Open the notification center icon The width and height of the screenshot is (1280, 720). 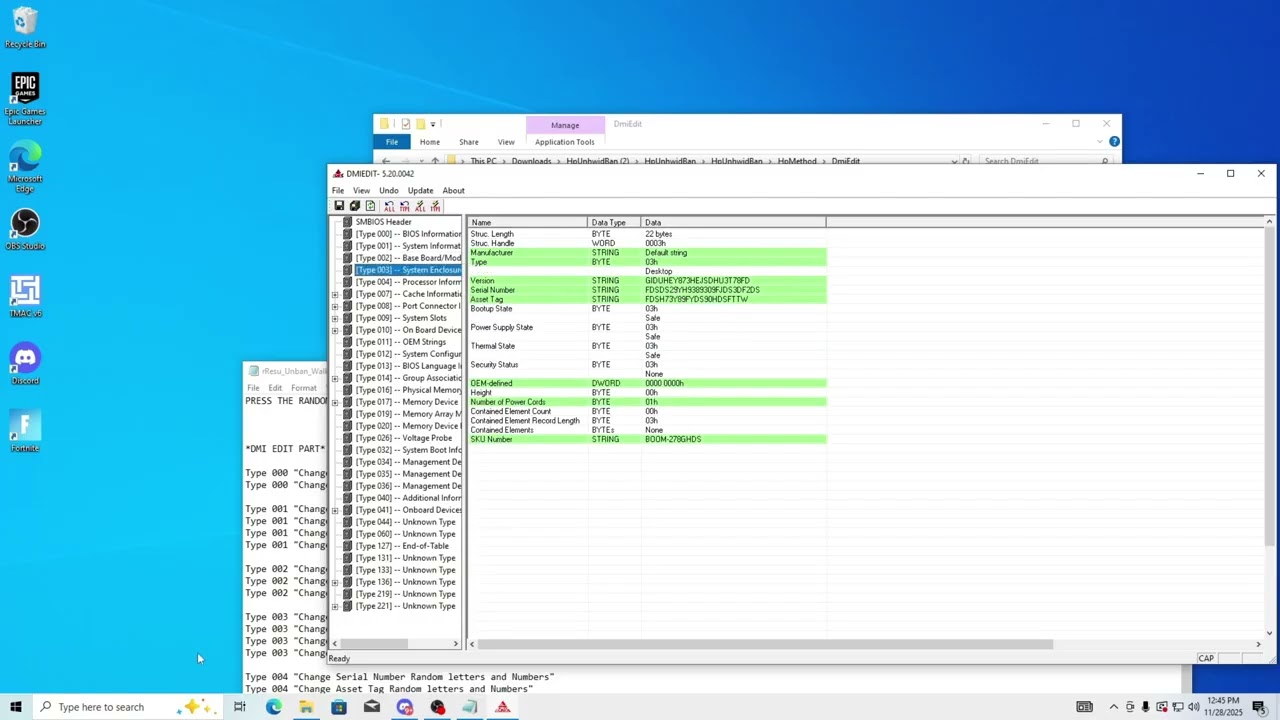click(1259, 707)
